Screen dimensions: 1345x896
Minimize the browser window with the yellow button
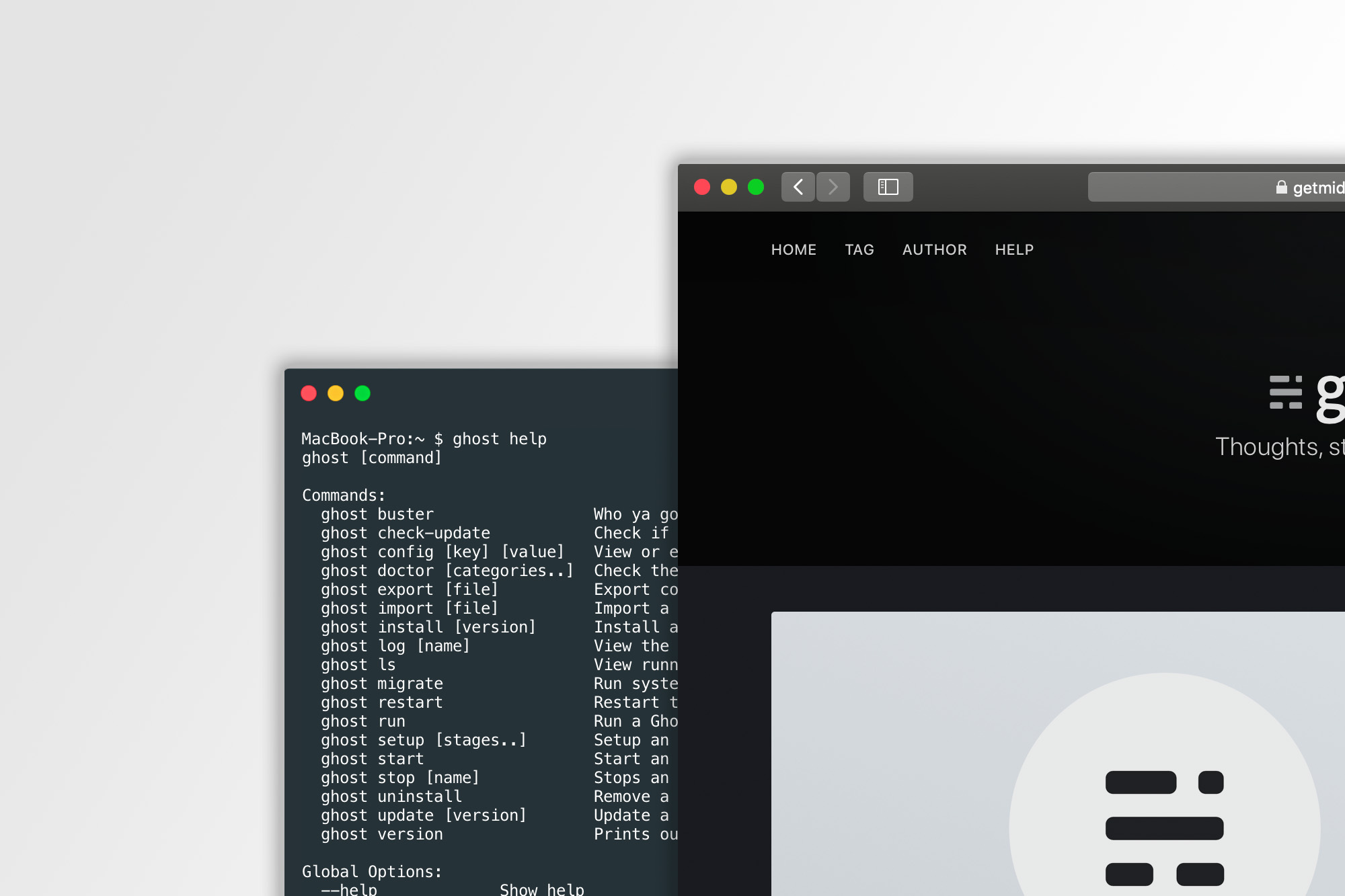click(729, 187)
